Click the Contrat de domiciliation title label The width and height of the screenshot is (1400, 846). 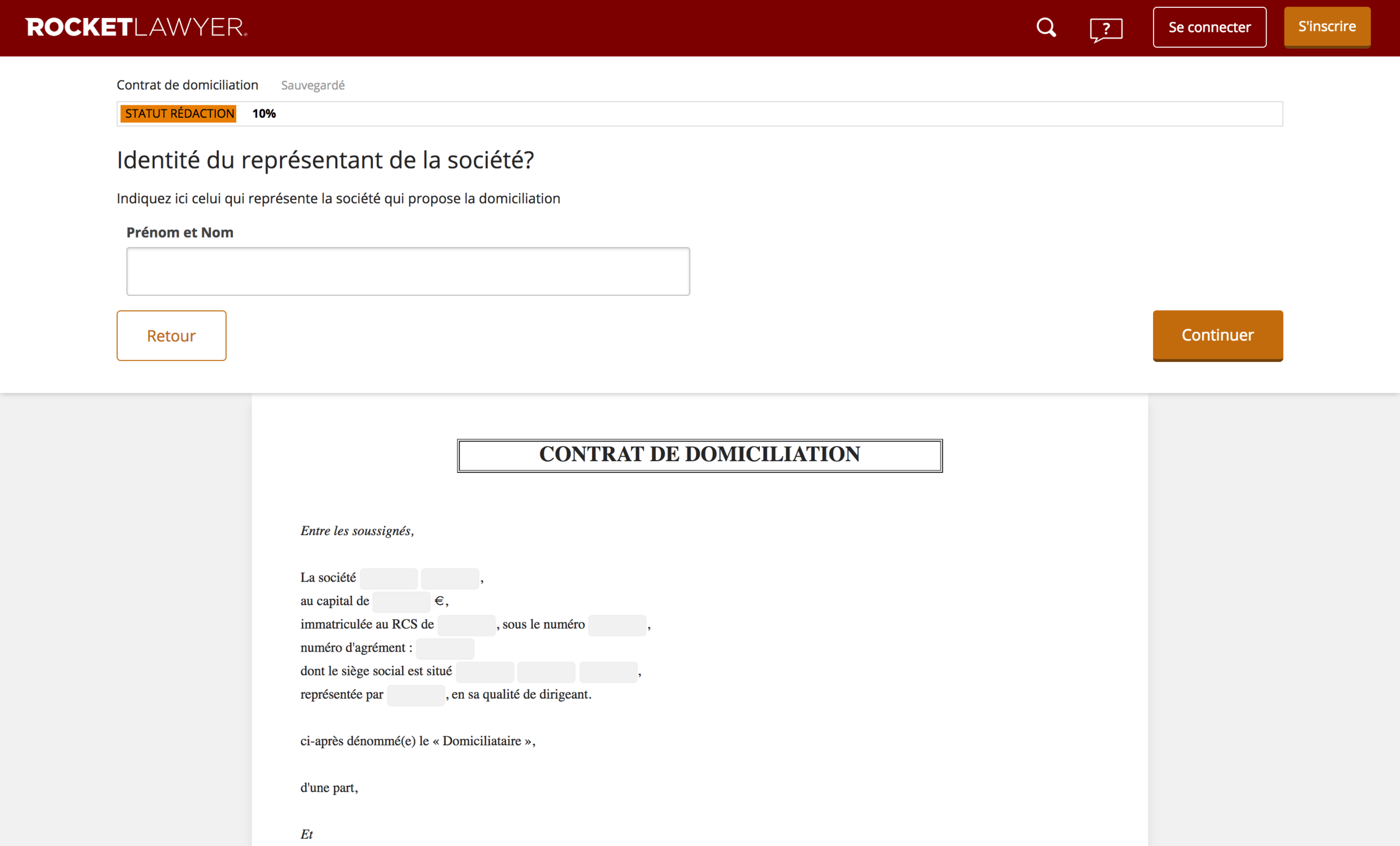pyautogui.click(x=187, y=85)
